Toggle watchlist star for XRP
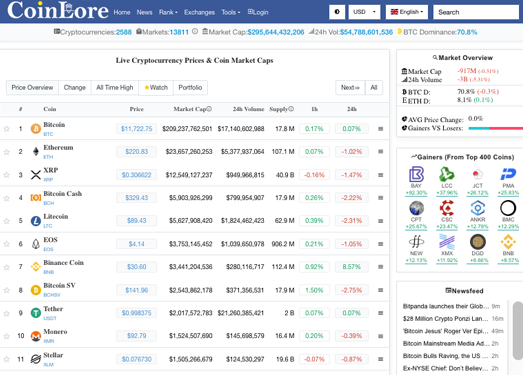This screenshot has width=523, height=375. 6,175
